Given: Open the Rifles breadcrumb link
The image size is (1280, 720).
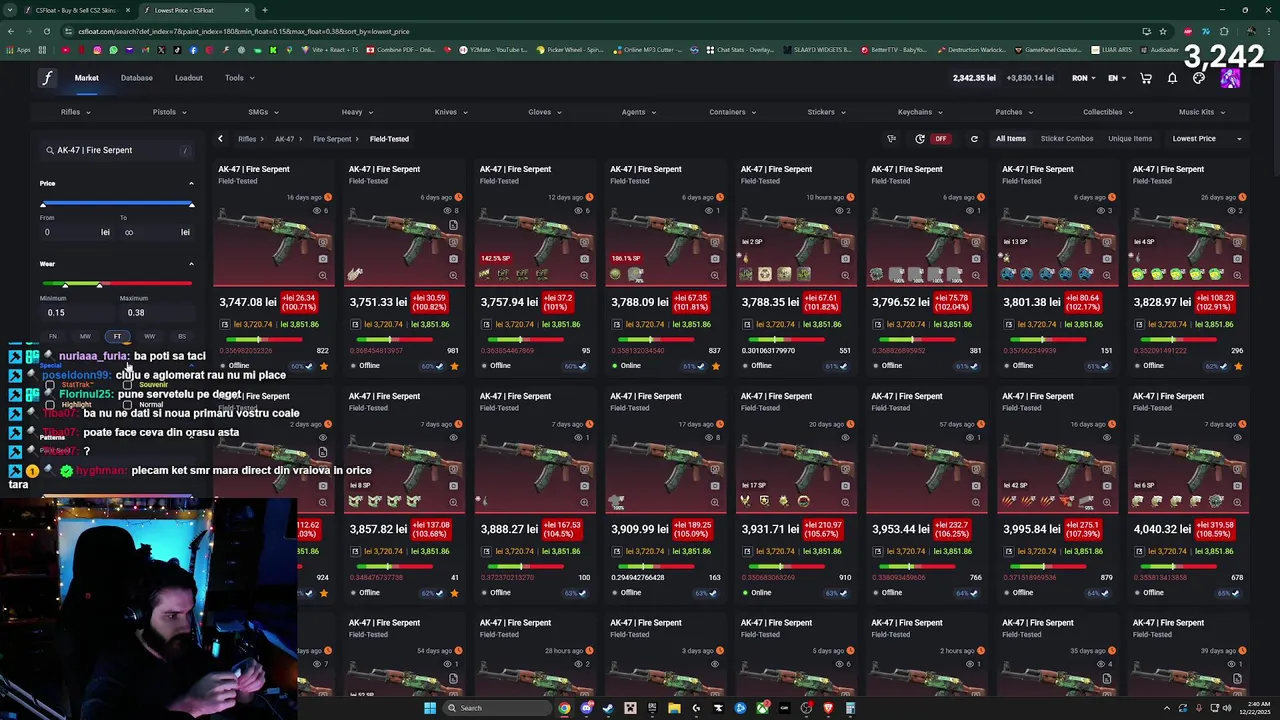Looking at the screenshot, I should tap(247, 139).
